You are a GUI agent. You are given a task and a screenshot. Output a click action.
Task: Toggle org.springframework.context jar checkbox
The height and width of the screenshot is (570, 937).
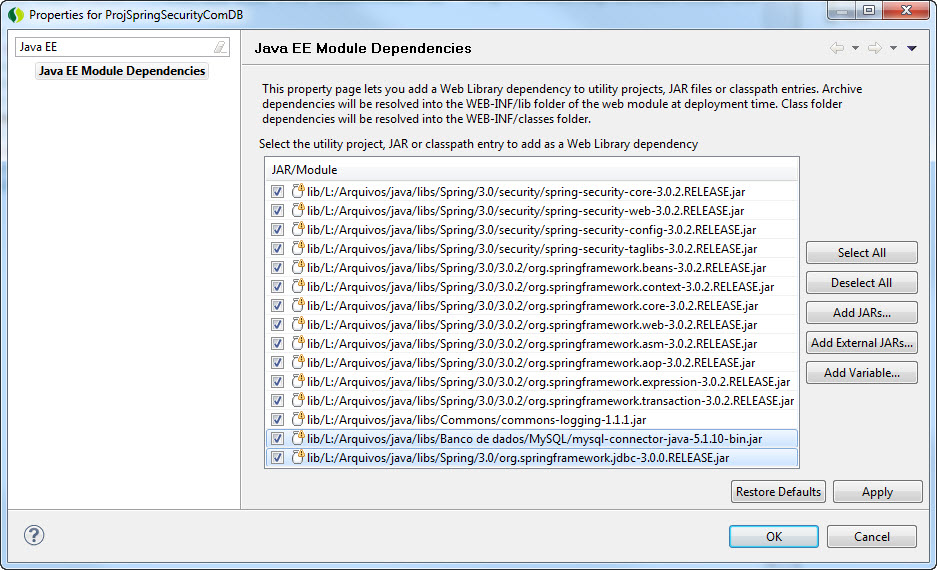tap(277, 287)
